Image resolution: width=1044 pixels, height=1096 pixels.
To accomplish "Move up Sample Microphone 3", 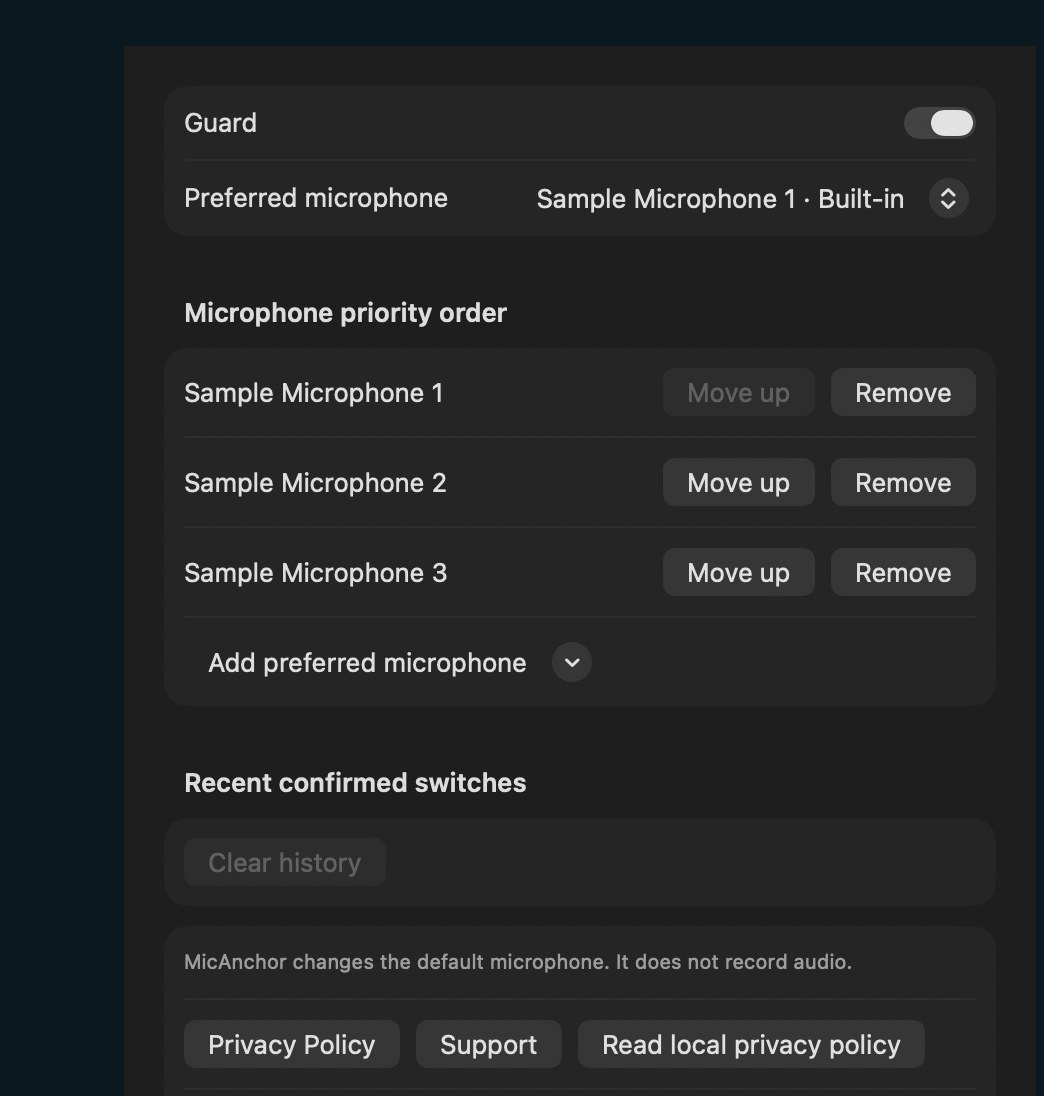I will (739, 573).
